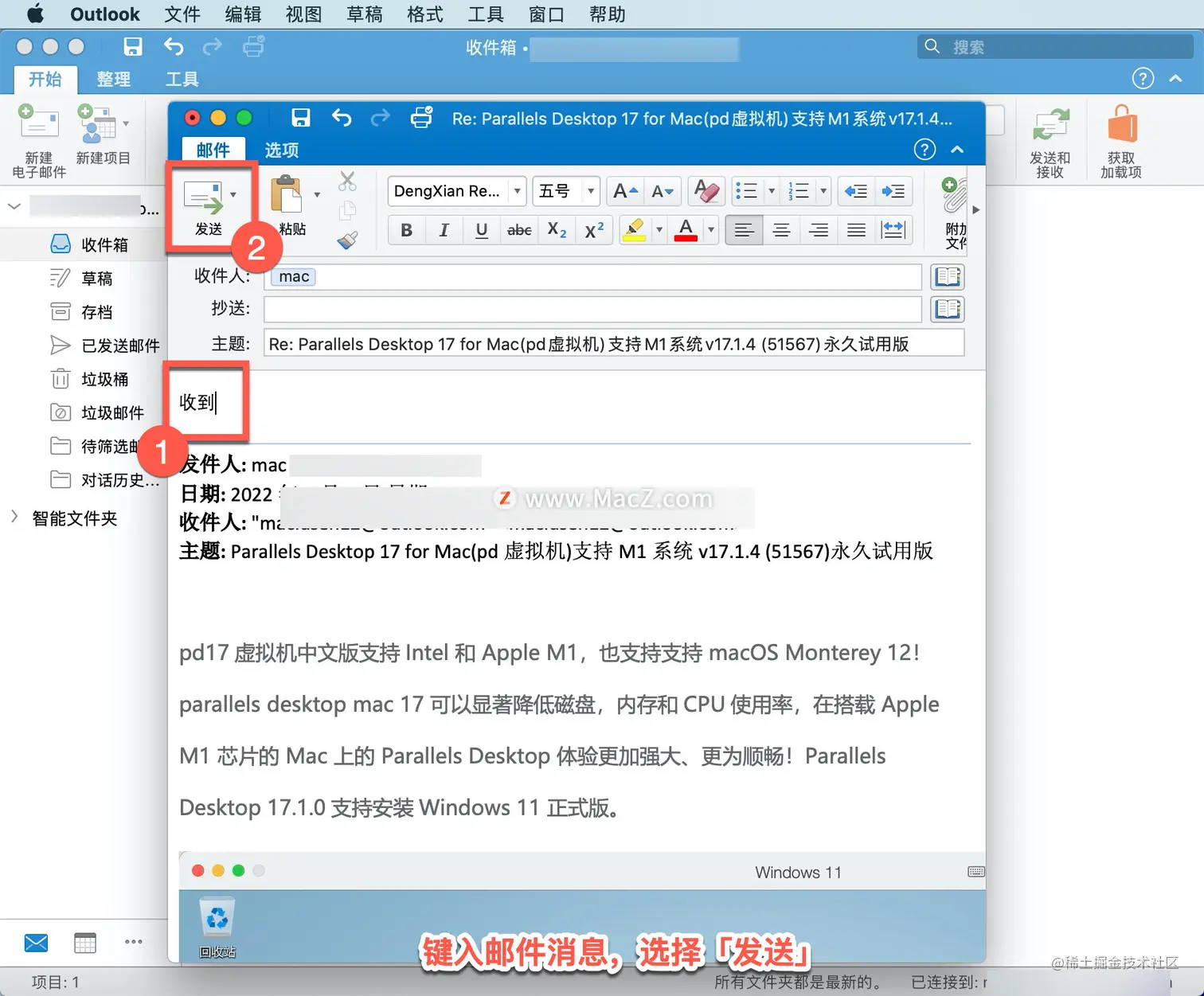Select the format painter brush icon

click(x=347, y=240)
